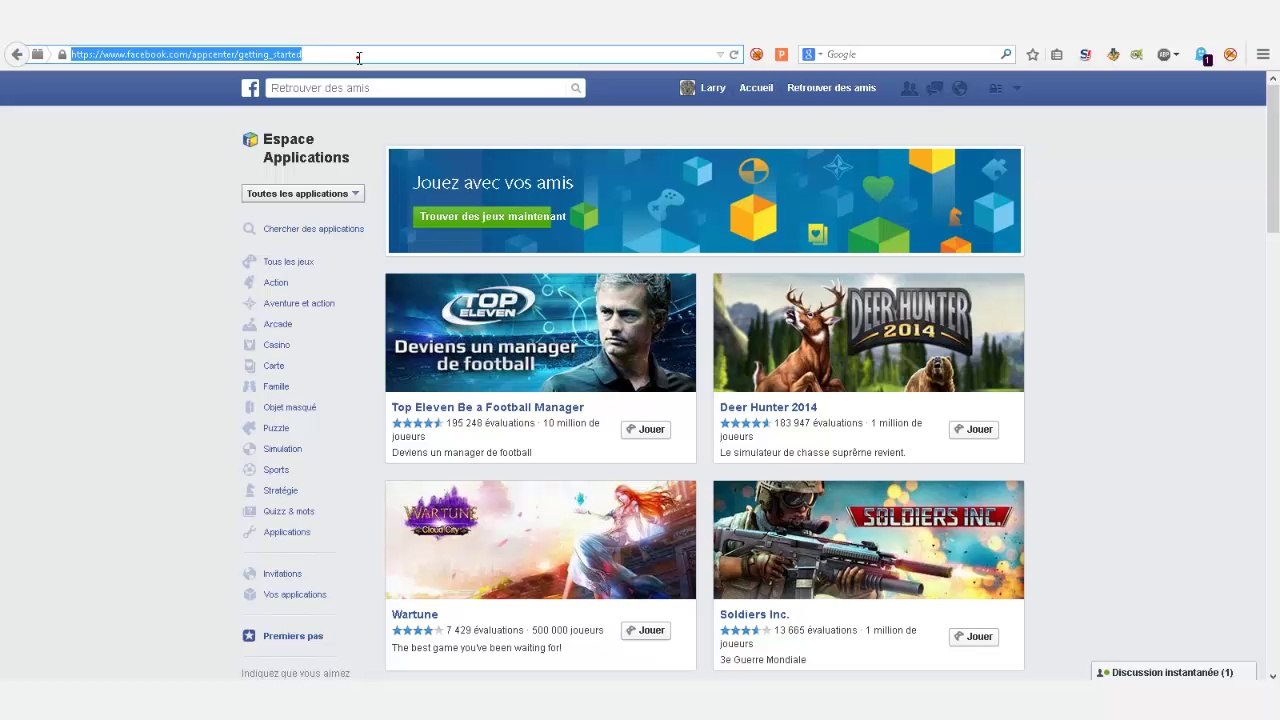Go to Vos applications in sidebar
1280x720 pixels.
[295, 595]
